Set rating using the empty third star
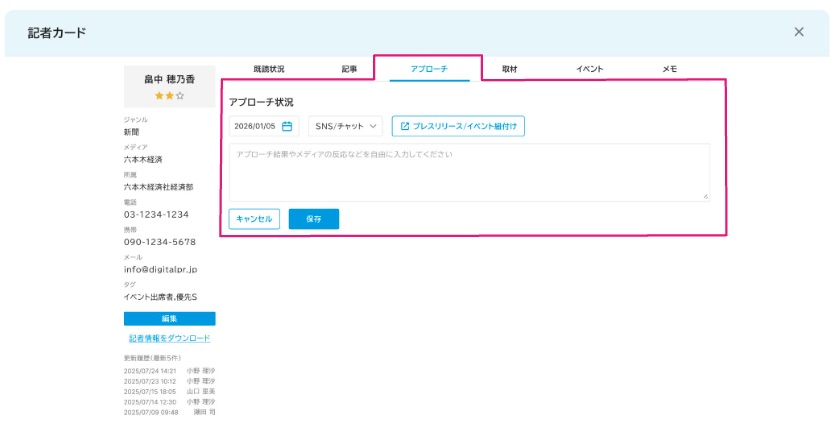This screenshot has width=840, height=435. pyautogui.click(x=180, y=96)
